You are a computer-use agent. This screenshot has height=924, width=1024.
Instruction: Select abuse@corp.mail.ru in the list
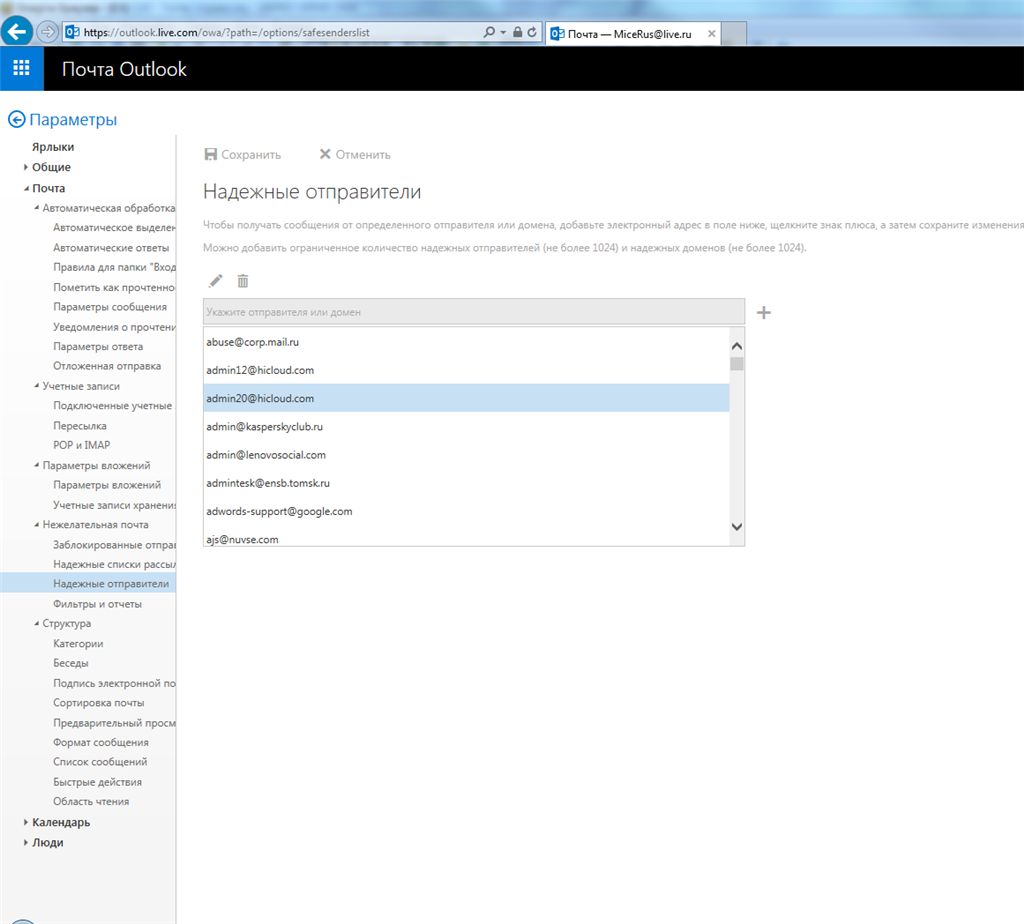(x=466, y=342)
